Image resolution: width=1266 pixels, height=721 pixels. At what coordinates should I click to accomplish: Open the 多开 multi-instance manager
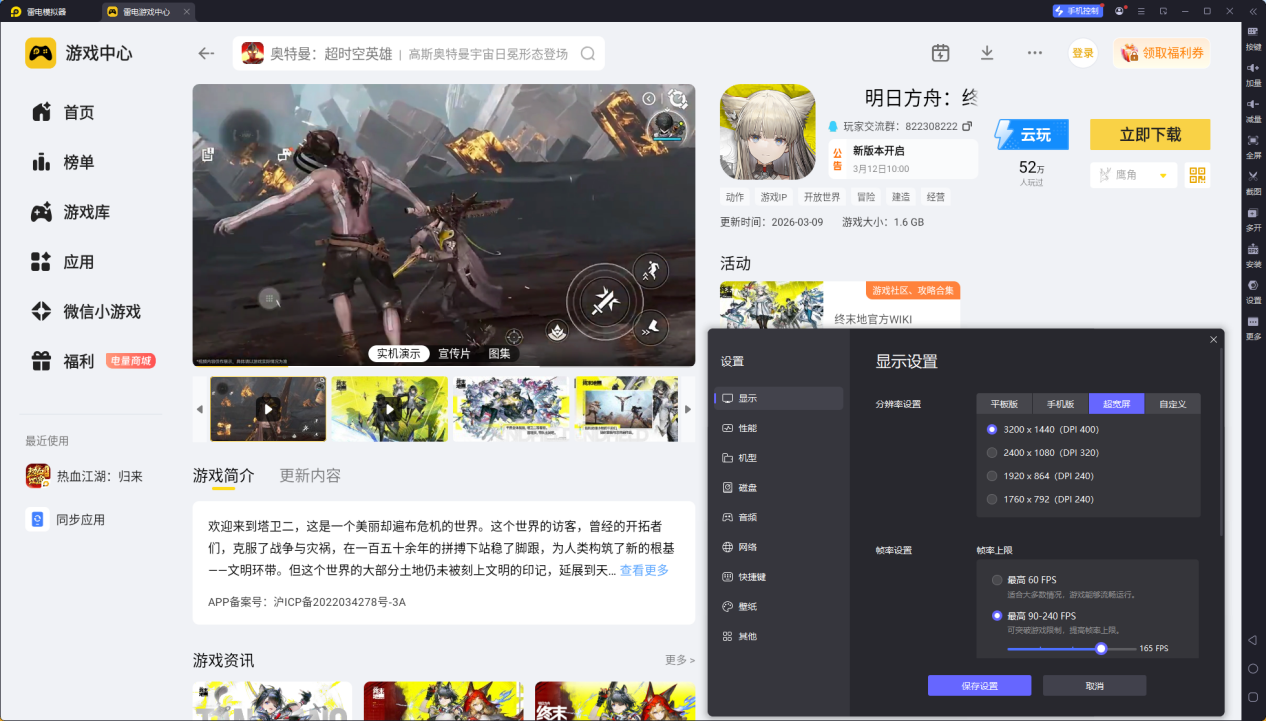[1253, 218]
